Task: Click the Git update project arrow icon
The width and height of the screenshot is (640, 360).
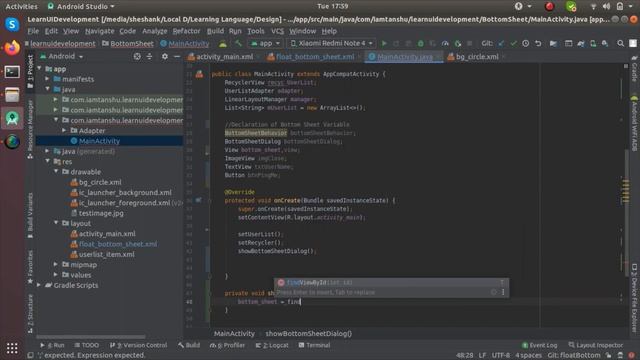Action: 501,43
